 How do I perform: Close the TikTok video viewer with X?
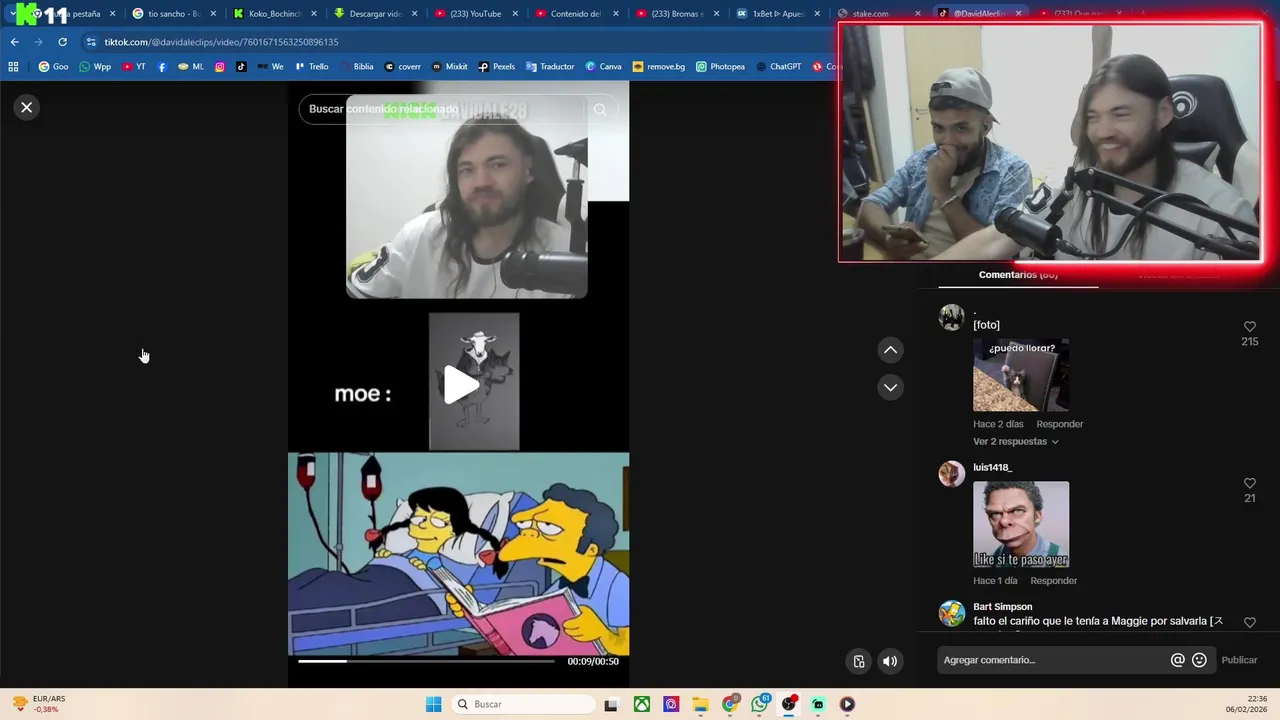[27, 107]
